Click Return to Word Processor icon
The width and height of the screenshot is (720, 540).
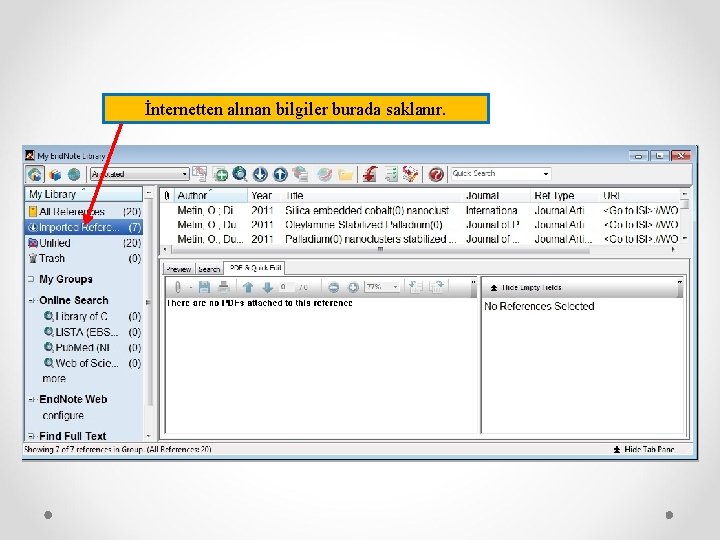[410, 174]
